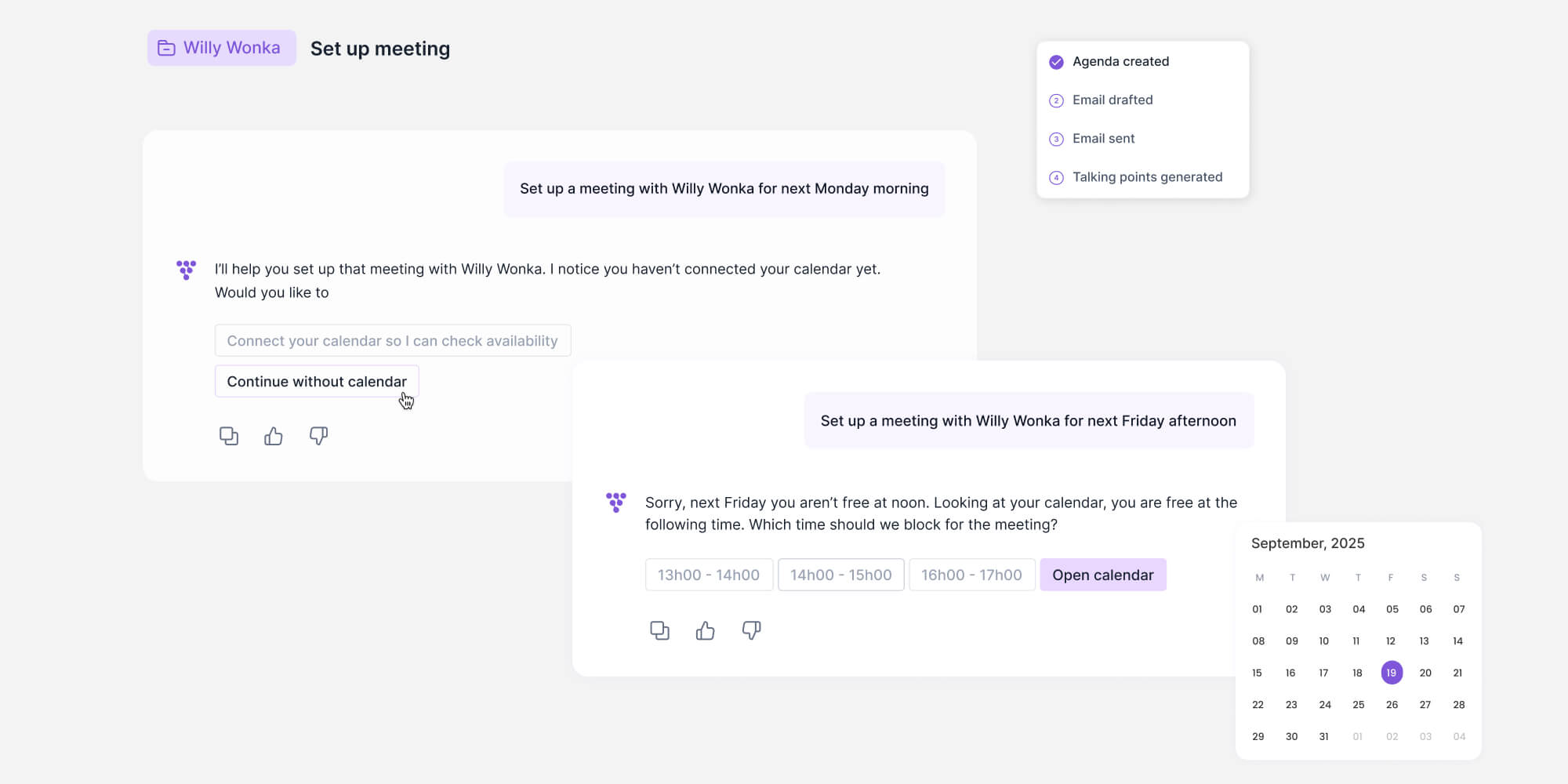Click the F weekday header in calendar
The height and width of the screenshot is (784, 1568).
[1391, 578]
